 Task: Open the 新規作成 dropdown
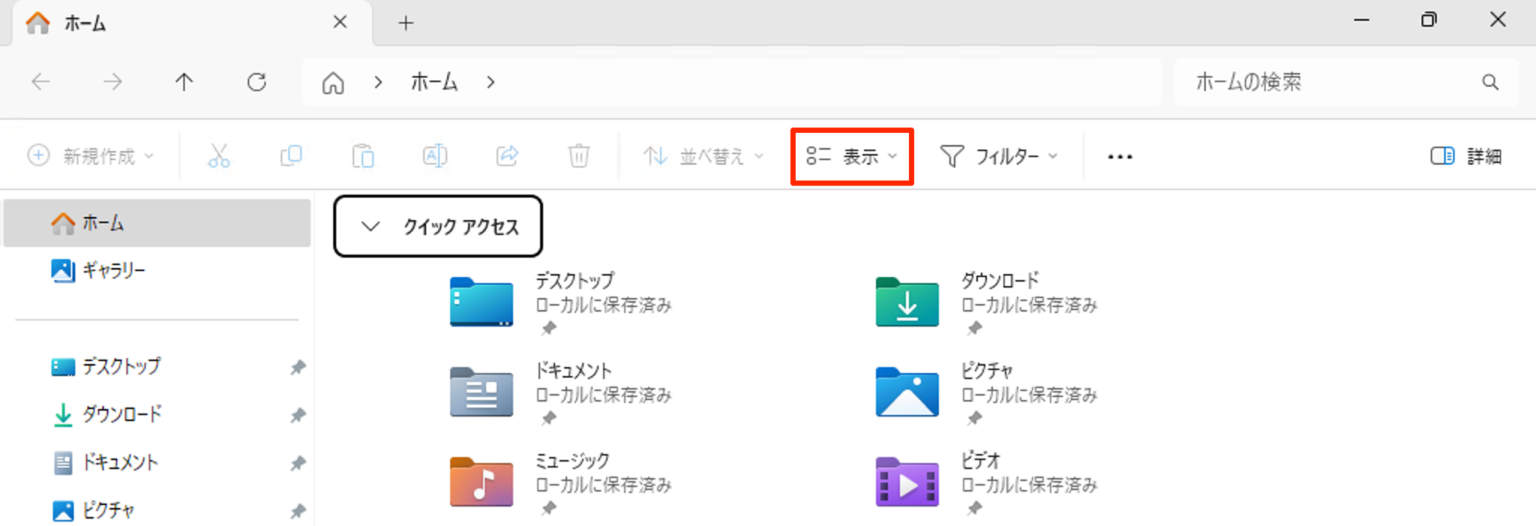pyautogui.click(x=91, y=156)
